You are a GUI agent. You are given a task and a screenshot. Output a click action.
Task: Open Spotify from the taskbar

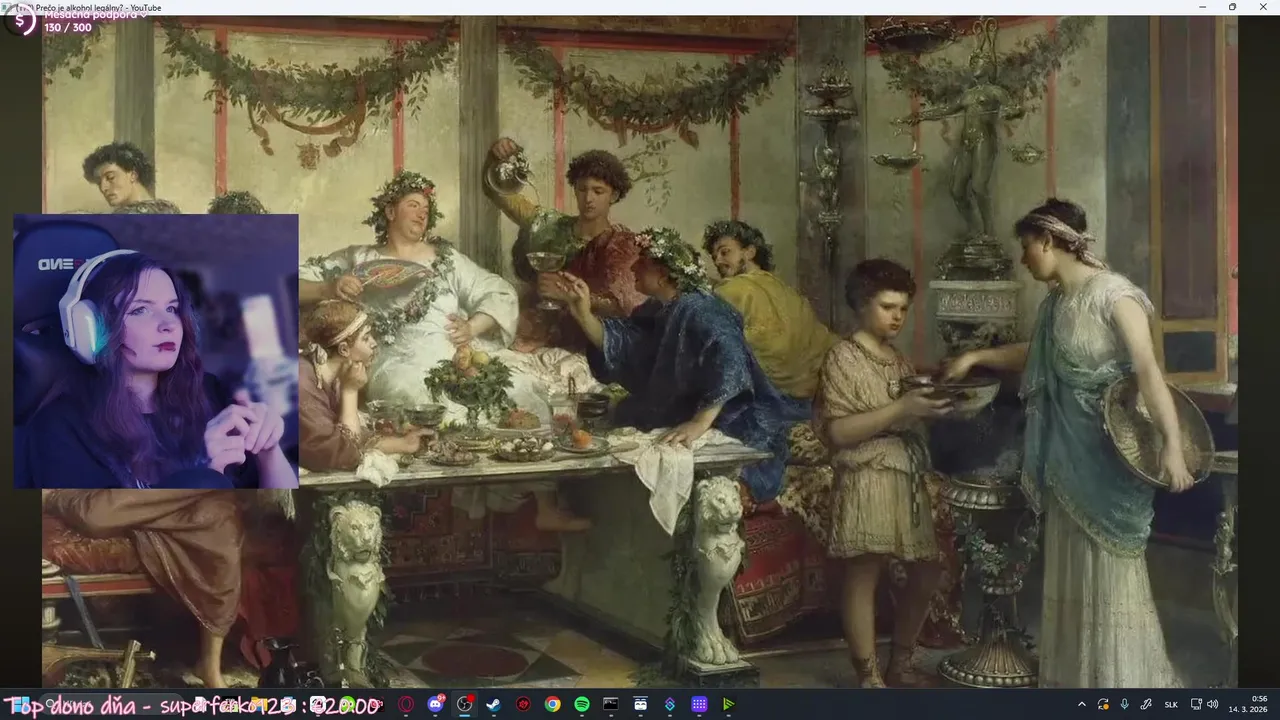(x=581, y=704)
